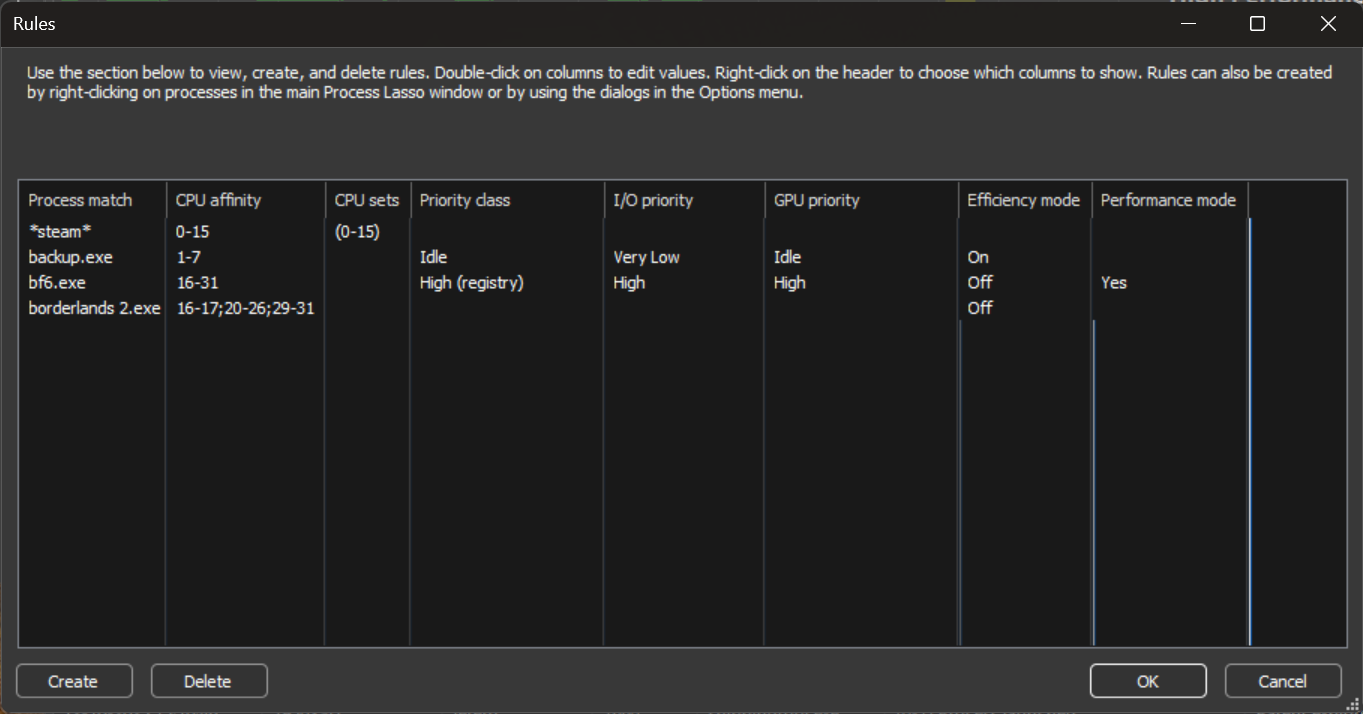This screenshot has width=1363, height=714.
Task: Select the borderlands 2.exe rule
Action: (94, 308)
